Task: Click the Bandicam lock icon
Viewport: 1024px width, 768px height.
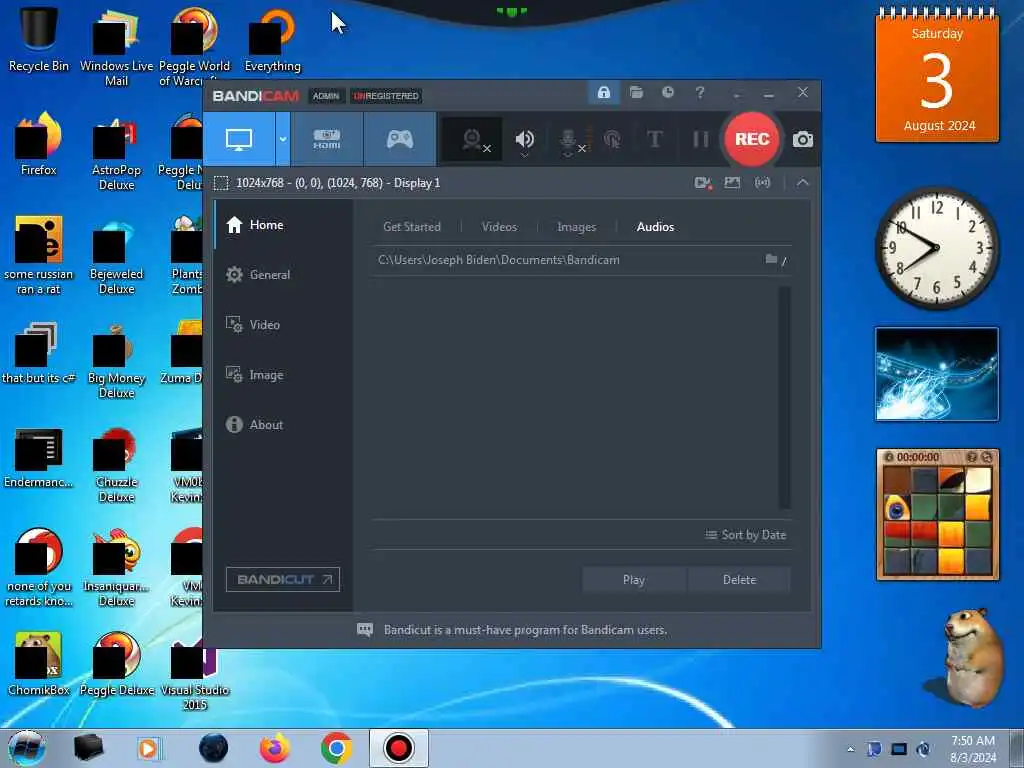Action: coord(603,93)
